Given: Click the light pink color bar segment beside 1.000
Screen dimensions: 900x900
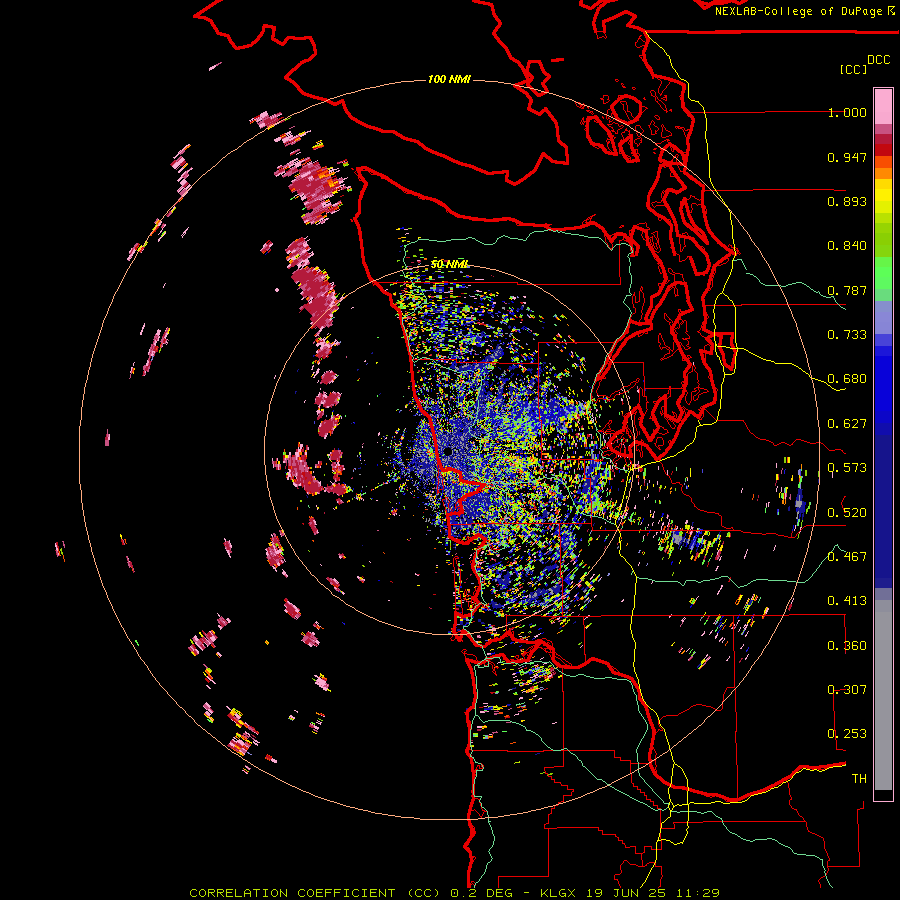Looking at the screenshot, I should point(883,107).
